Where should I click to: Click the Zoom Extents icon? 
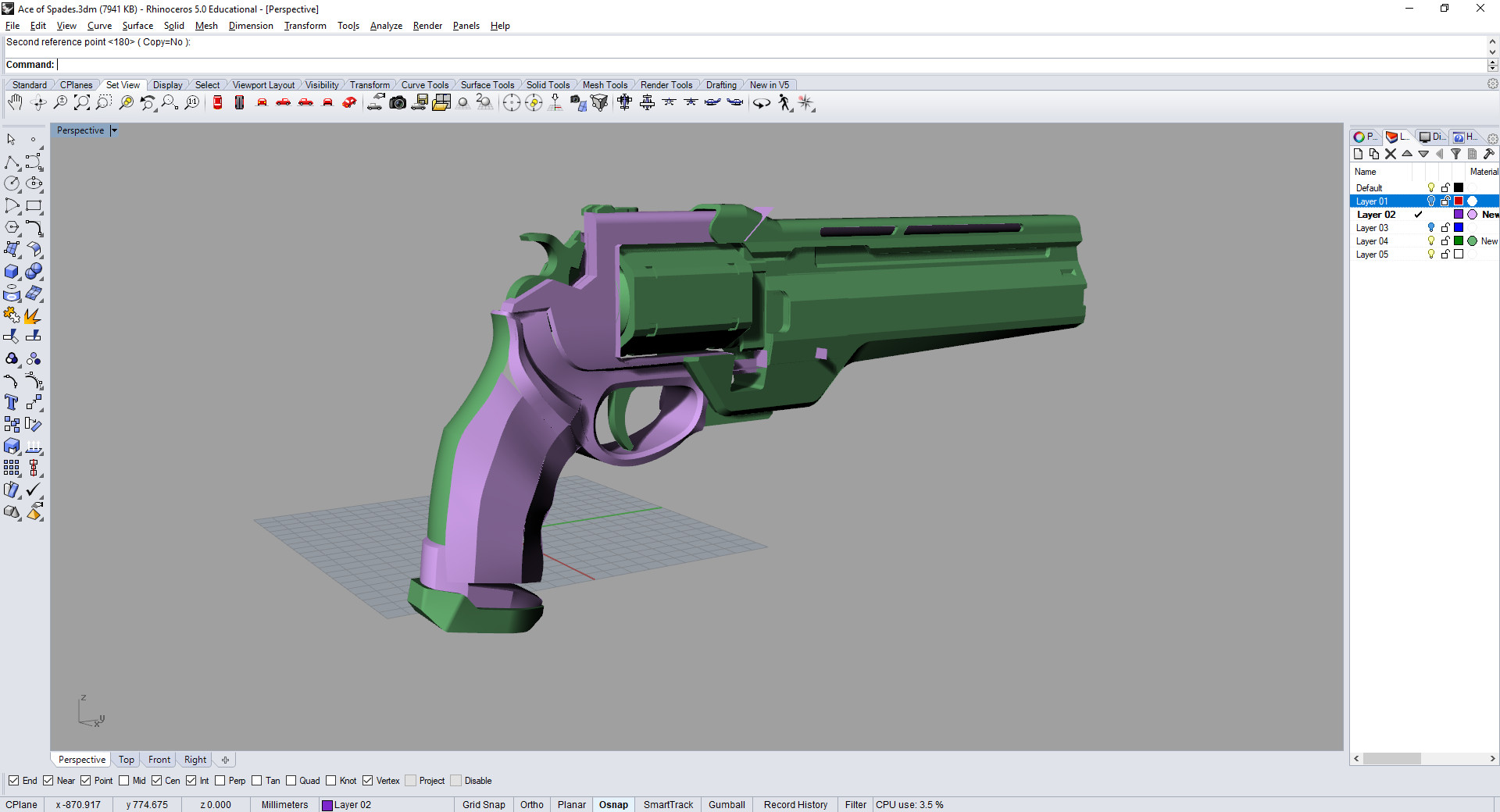pos(81,102)
